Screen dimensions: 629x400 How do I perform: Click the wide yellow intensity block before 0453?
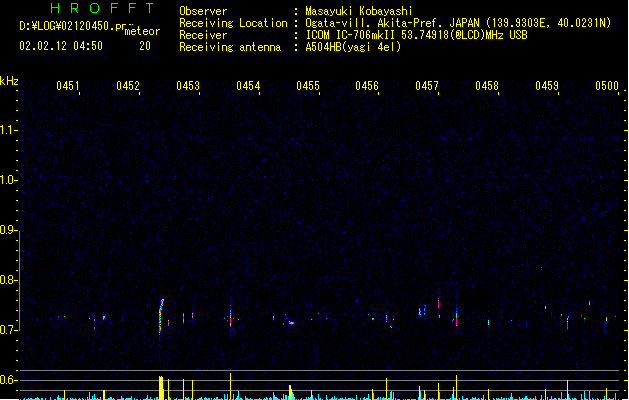[x=161, y=388]
